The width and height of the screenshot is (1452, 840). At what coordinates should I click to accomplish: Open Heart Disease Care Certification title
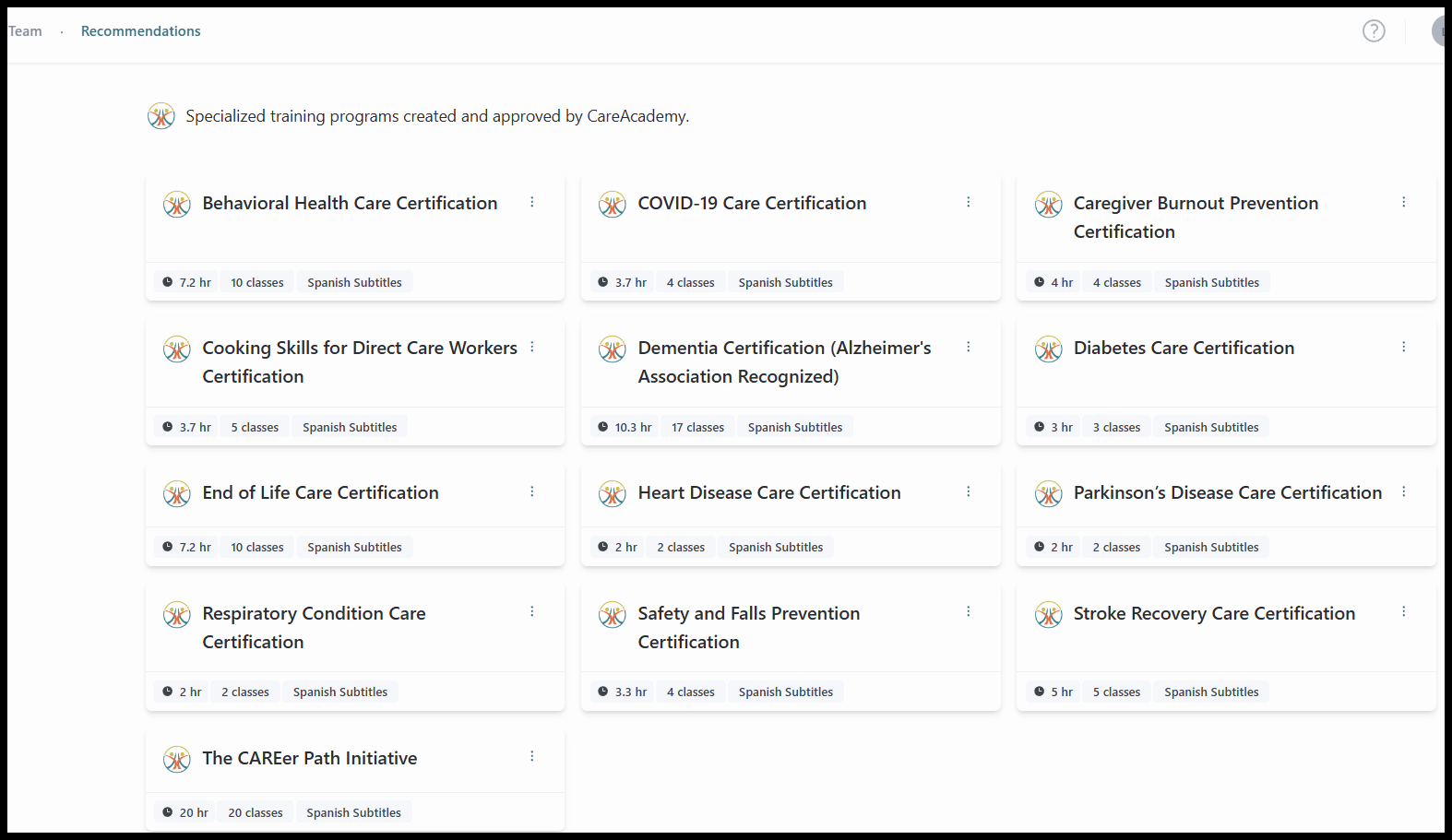click(769, 492)
